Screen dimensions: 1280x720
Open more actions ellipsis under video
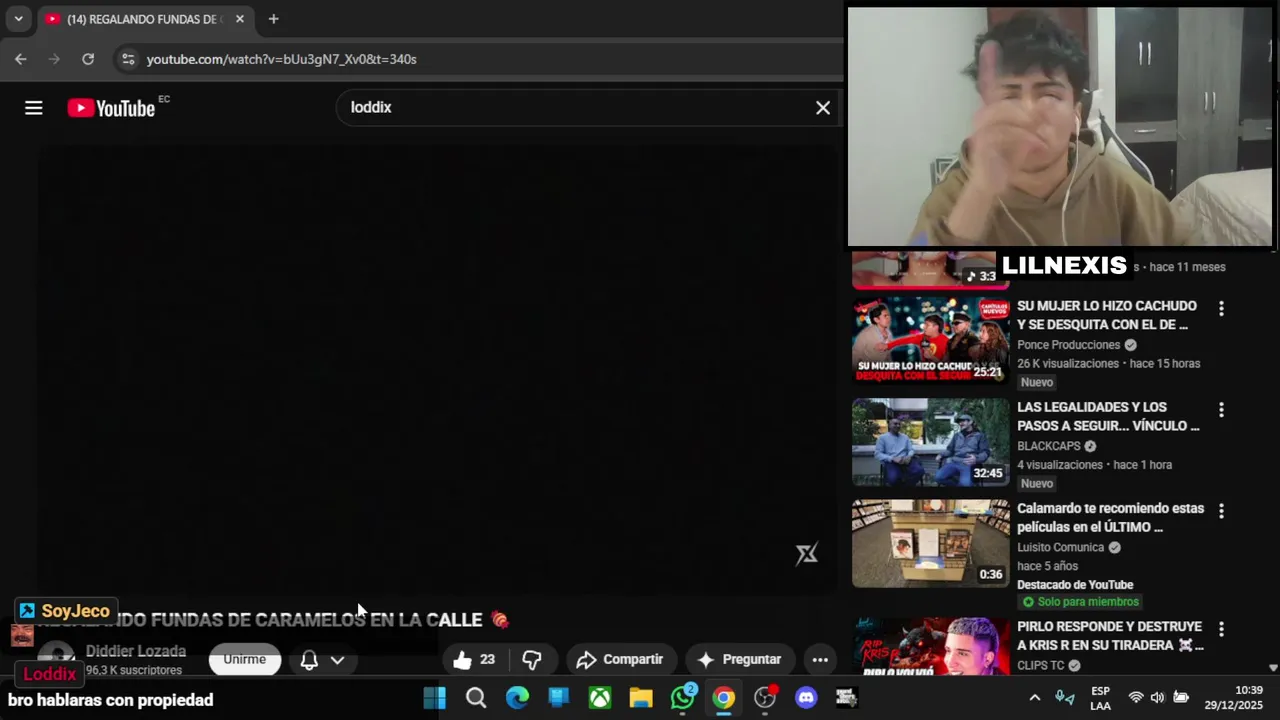point(820,659)
